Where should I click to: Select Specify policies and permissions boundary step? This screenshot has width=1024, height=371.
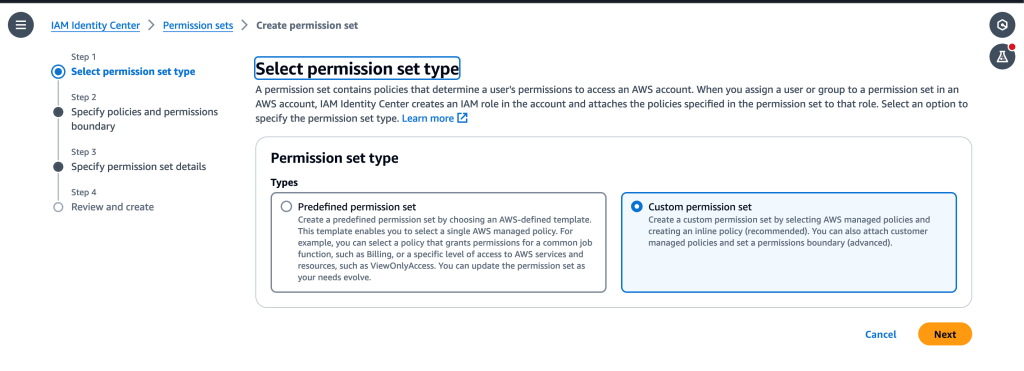click(x=145, y=119)
